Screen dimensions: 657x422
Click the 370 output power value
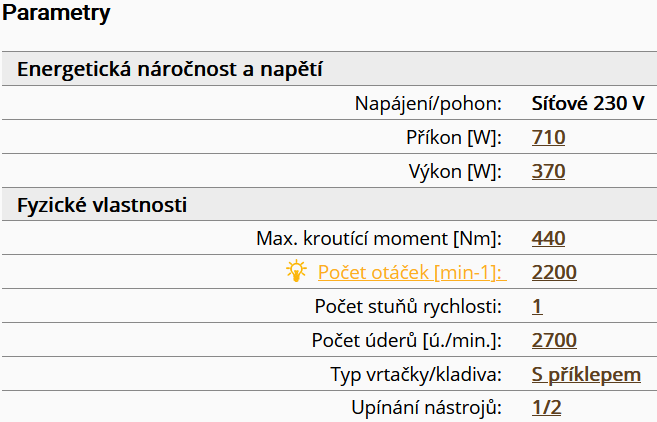point(548,171)
